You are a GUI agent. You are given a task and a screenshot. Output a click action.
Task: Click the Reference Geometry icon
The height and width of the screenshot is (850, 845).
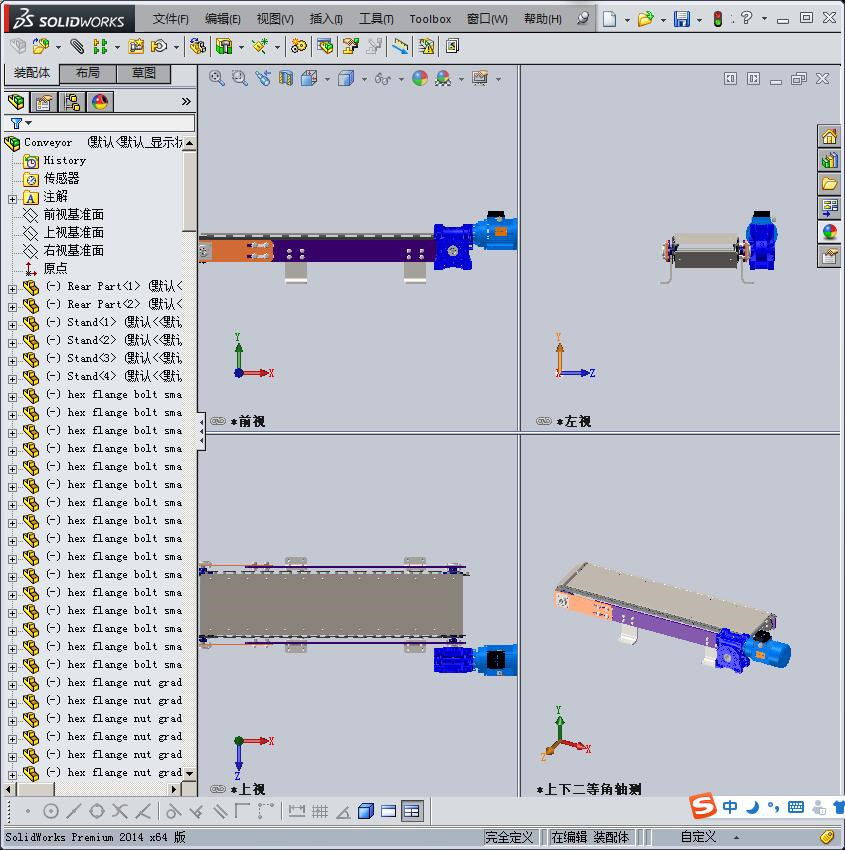click(x=260, y=47)
